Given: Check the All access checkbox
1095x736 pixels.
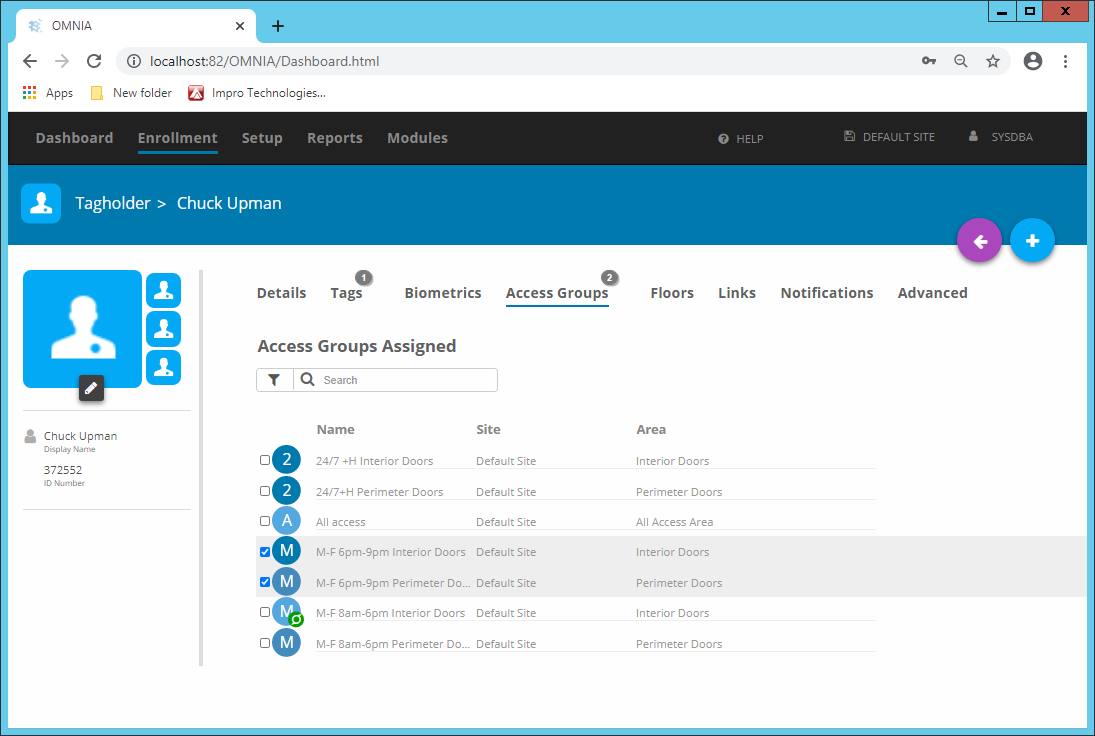Looking at the screenshot, I should click(265, 521).
